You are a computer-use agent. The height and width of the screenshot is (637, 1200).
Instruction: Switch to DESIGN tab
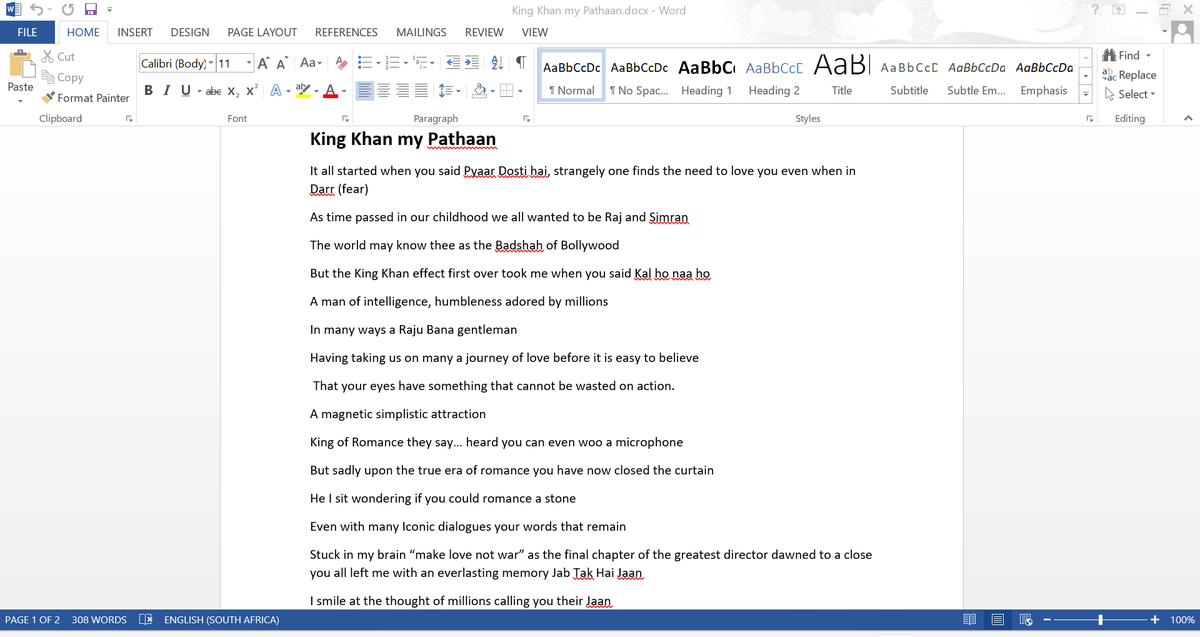(x=190, y=32)
